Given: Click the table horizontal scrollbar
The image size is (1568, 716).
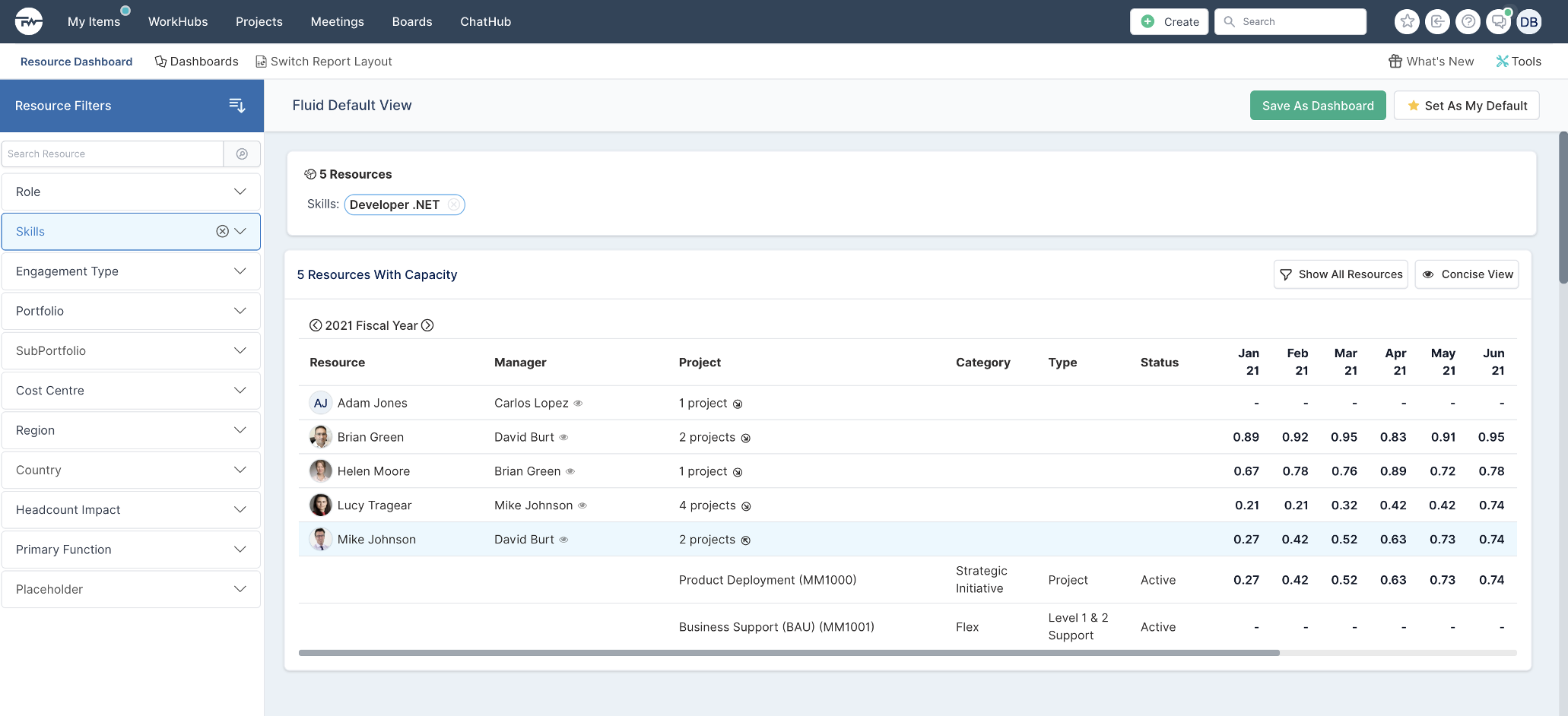Looking at the screenshot, I should click(789, 653).
